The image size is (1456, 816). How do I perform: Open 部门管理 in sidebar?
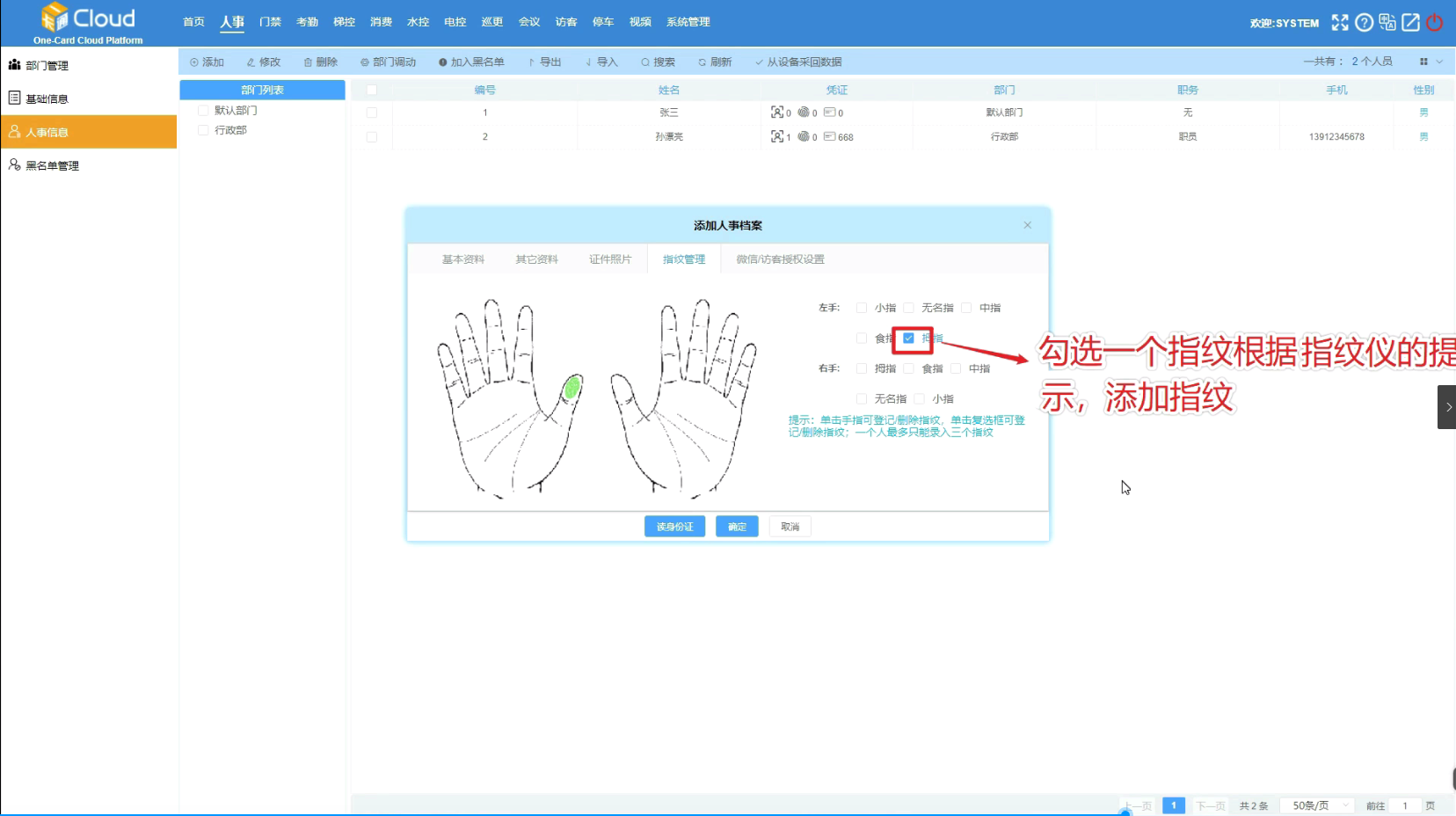89,65
